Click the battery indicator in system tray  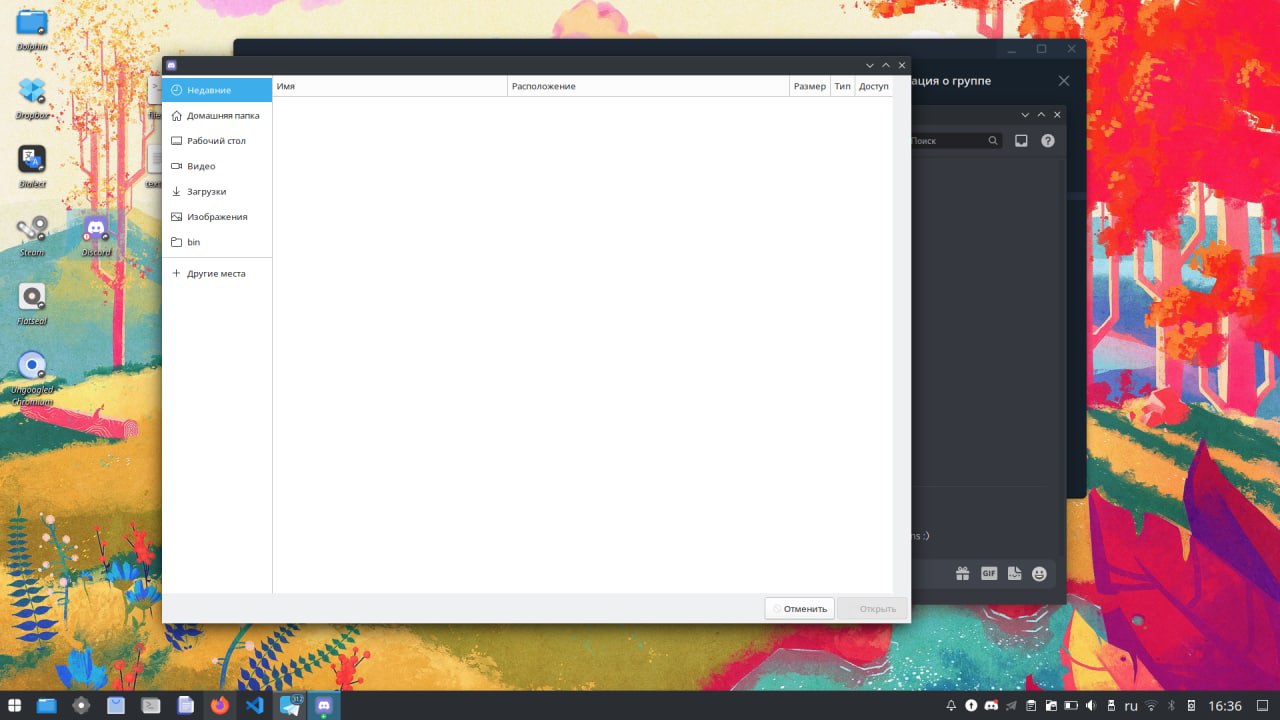1069,705
